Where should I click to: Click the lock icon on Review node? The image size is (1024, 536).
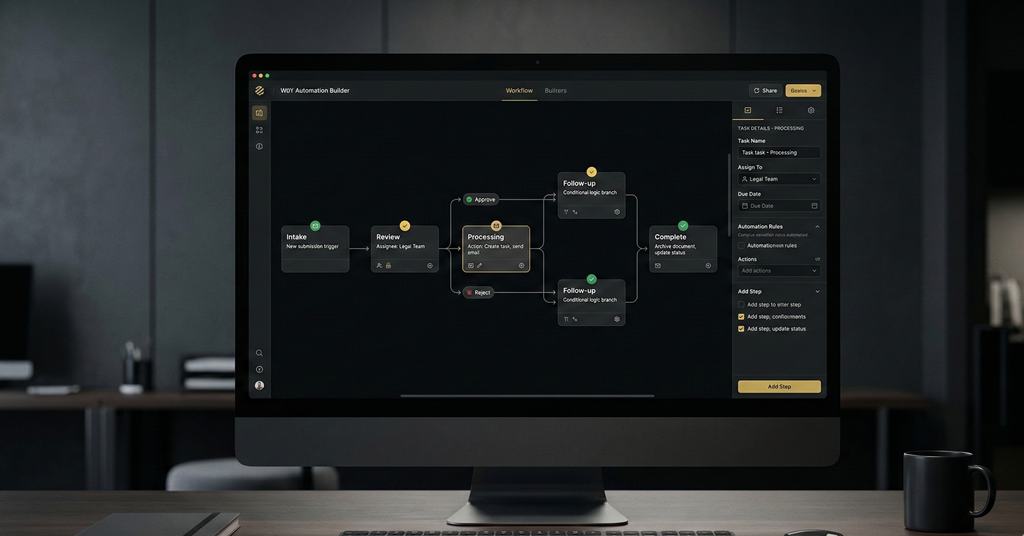388,266
